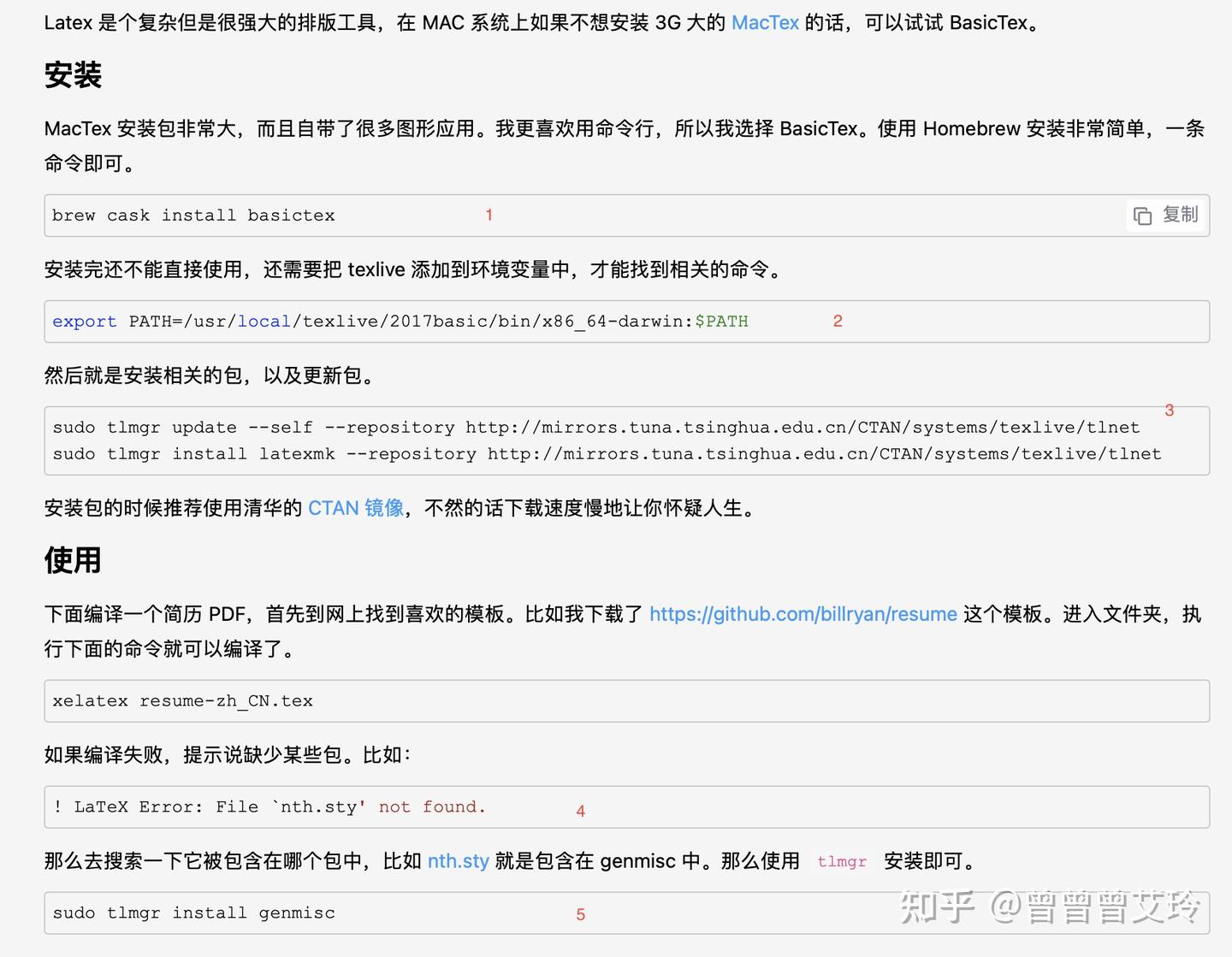Click the 'brew cask install basictex' command
The width and height of the screenshot is (1232, 957).
(193, 216)
